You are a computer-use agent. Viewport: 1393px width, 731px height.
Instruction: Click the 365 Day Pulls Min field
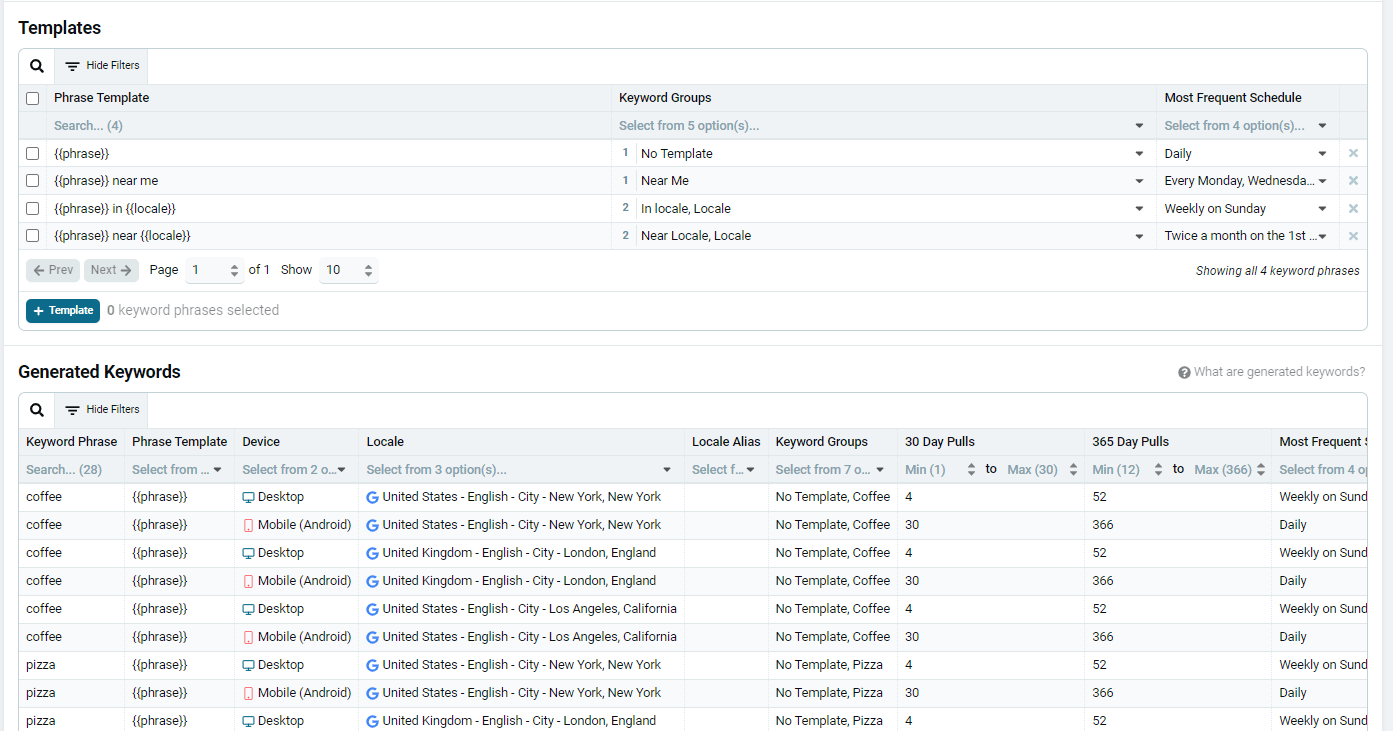(1126, 470)
